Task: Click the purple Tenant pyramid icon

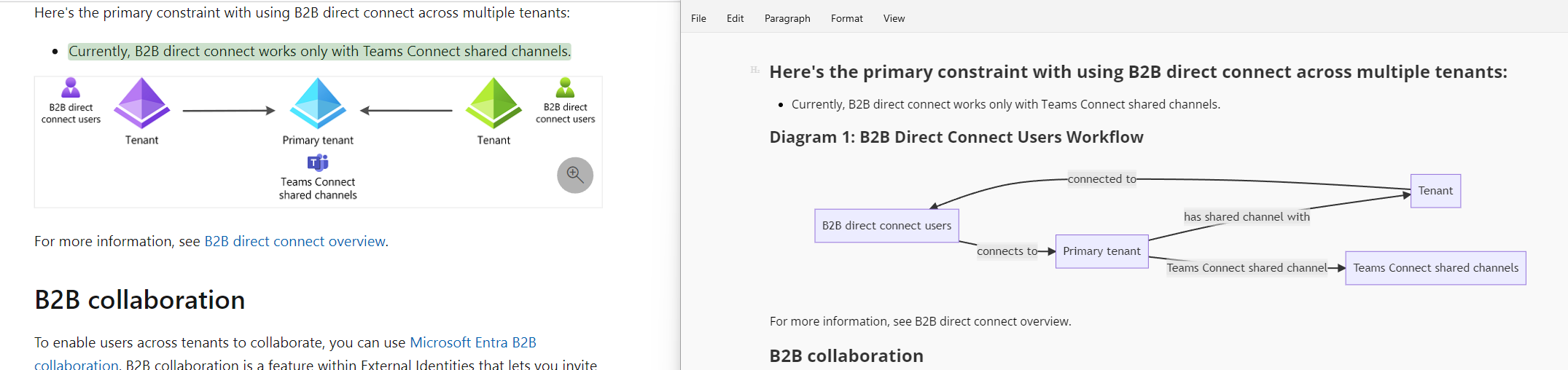Action: pyautogui.click(x=141, y=103)
